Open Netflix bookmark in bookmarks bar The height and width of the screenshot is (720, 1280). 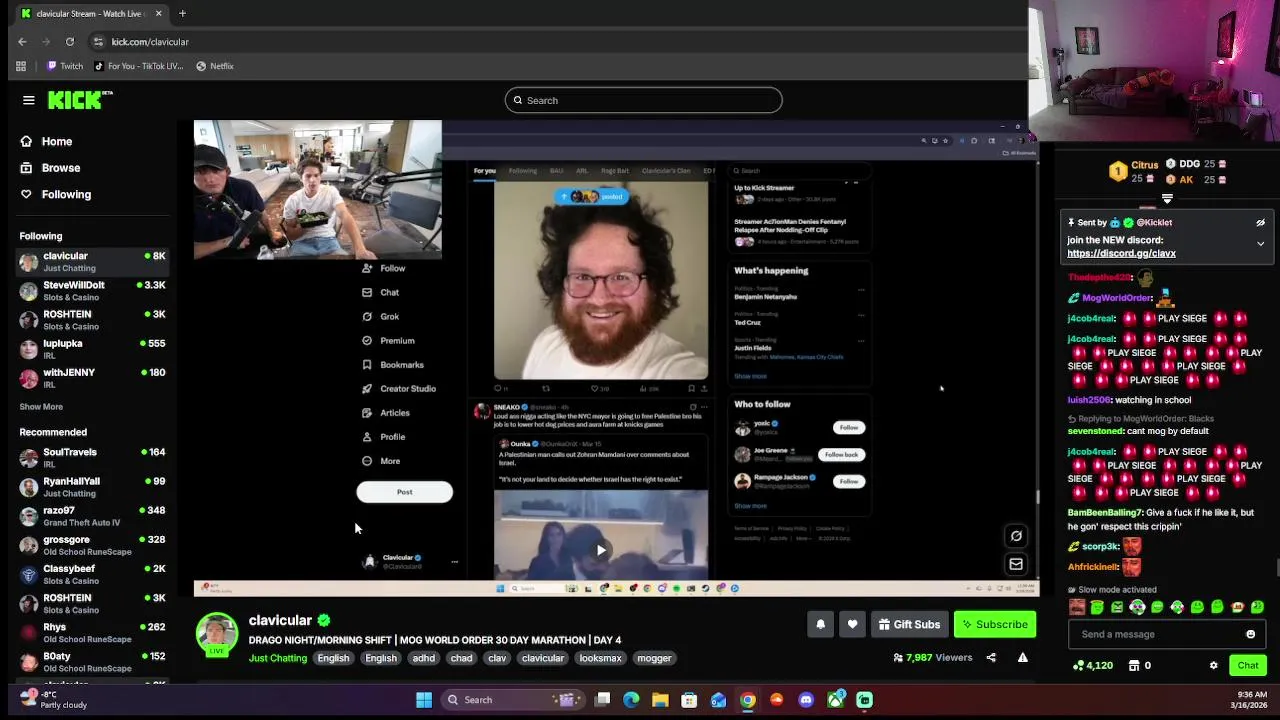point(215,66)
